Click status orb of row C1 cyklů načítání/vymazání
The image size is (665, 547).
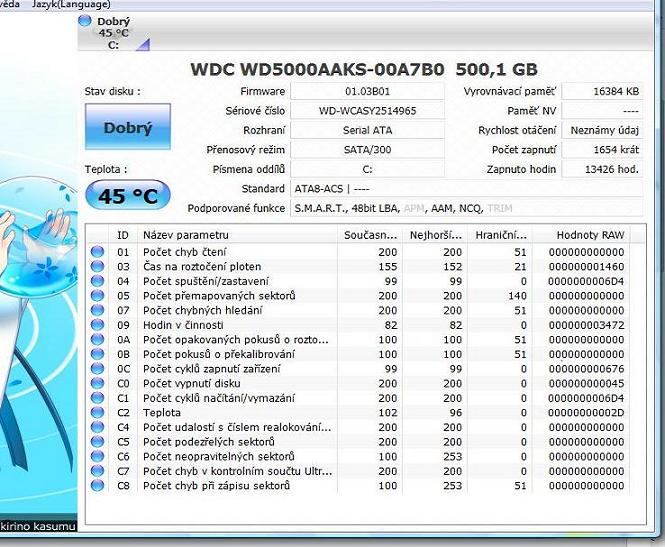point(98,398)
